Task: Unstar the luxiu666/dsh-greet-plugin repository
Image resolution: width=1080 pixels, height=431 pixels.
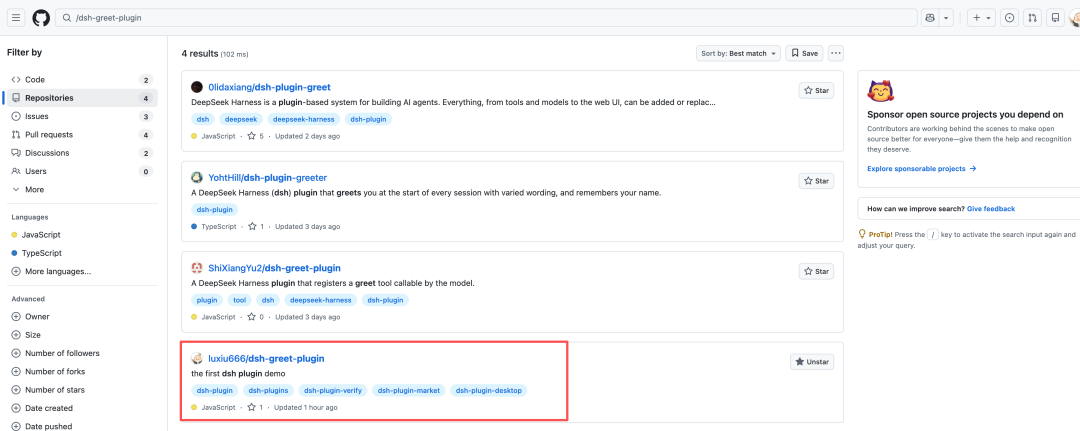Action: [x=812, y=361]
